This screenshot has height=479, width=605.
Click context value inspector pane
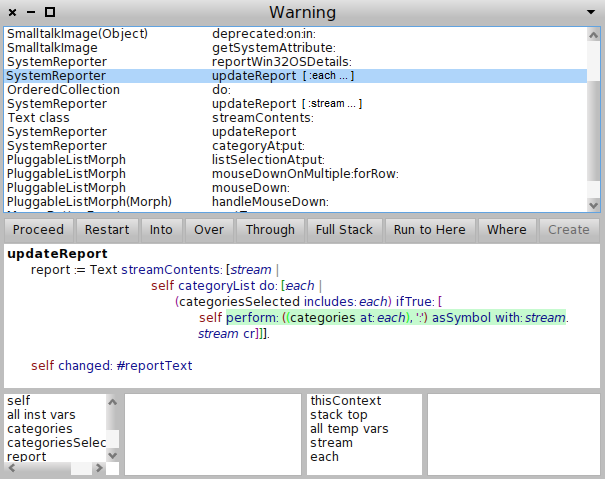coord(514,434)
